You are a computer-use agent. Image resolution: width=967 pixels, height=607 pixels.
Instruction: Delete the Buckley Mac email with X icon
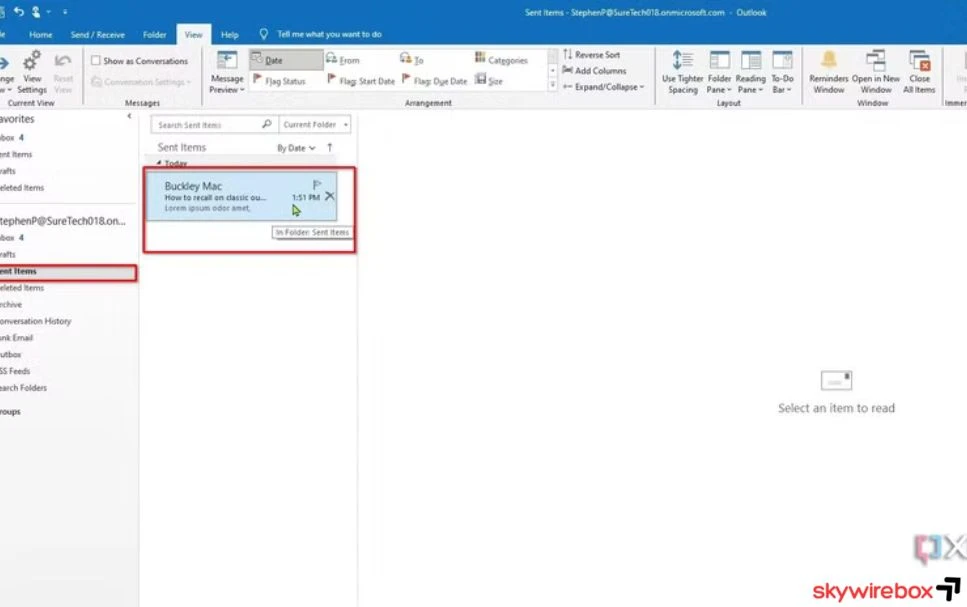coord(330,197)
